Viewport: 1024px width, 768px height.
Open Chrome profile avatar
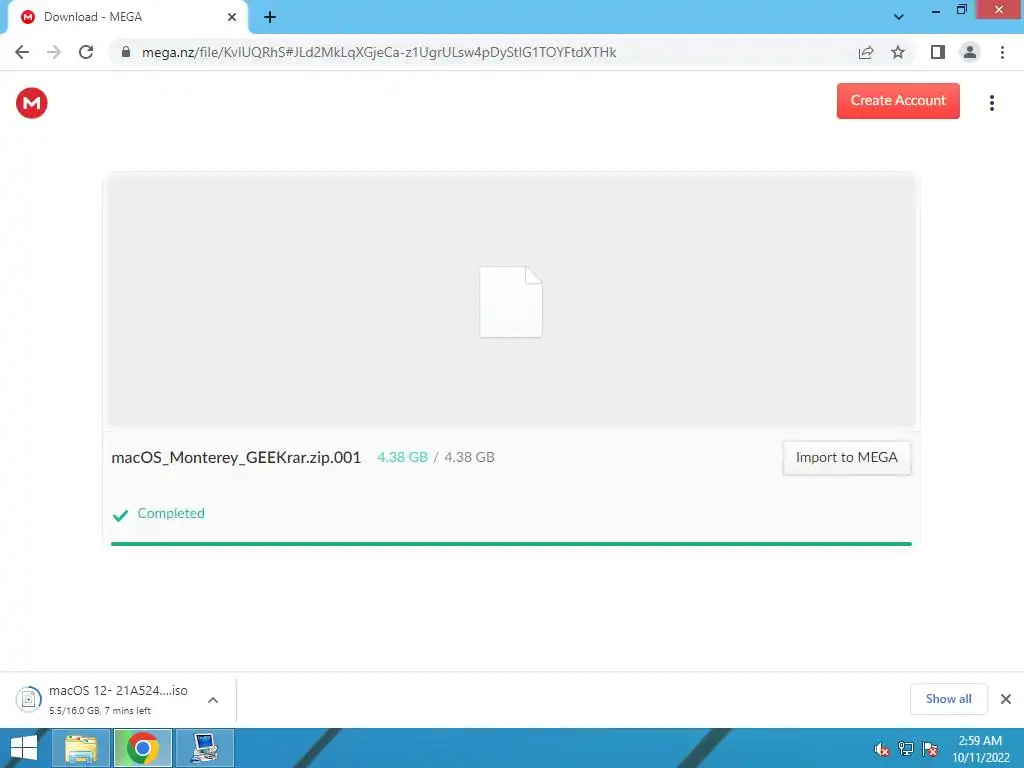click(x=970, y=52)
